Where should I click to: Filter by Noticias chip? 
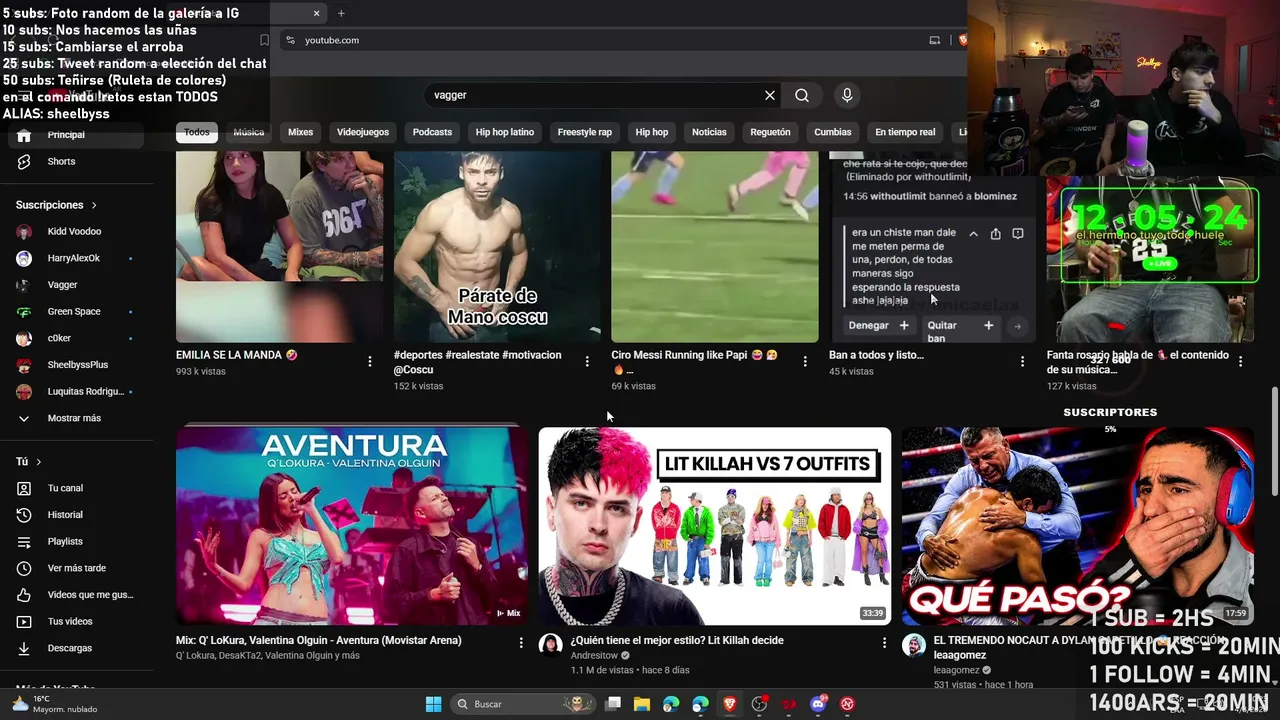[709, 132]
